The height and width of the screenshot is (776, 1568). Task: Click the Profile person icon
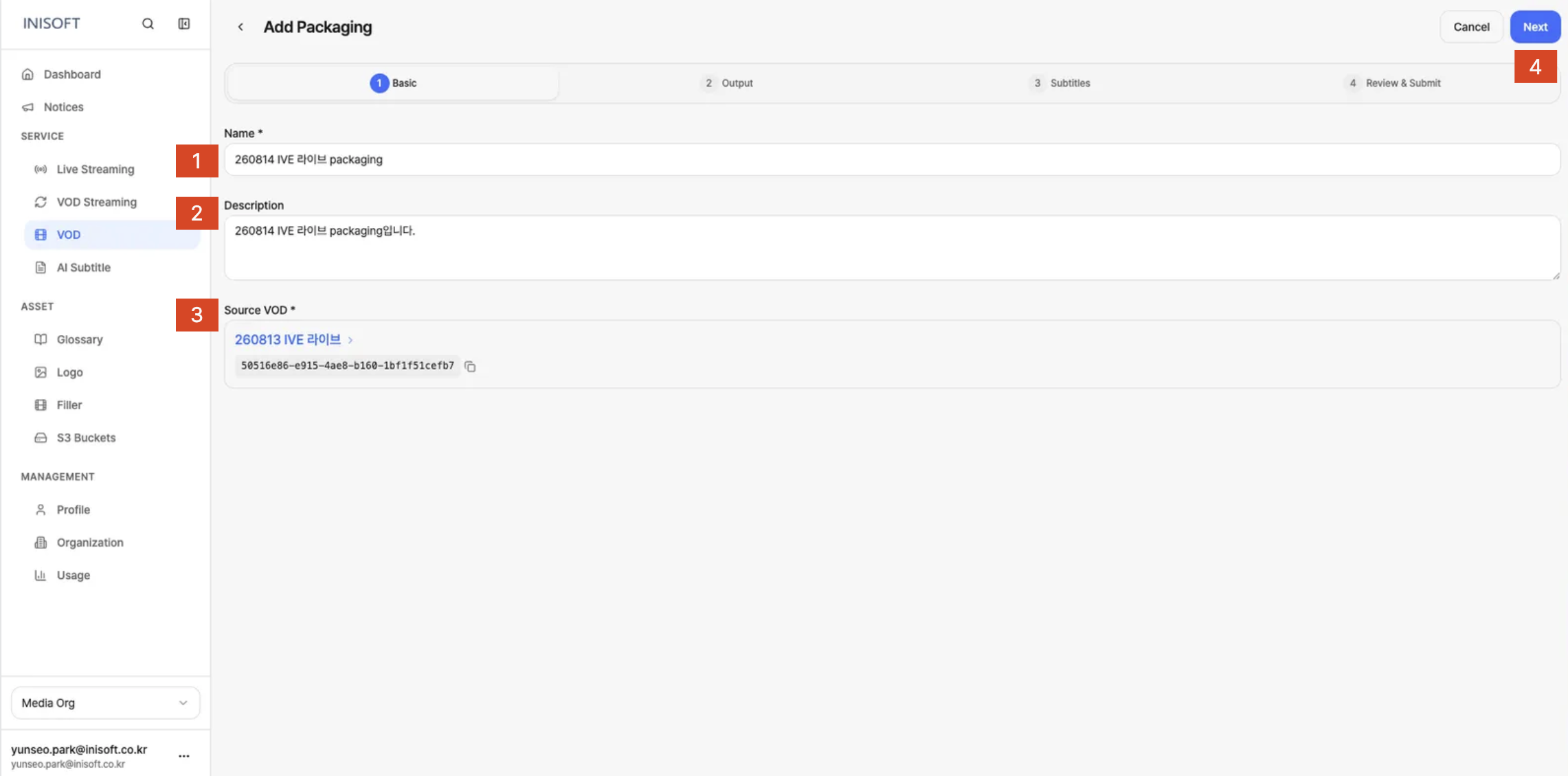click(41, 510)
